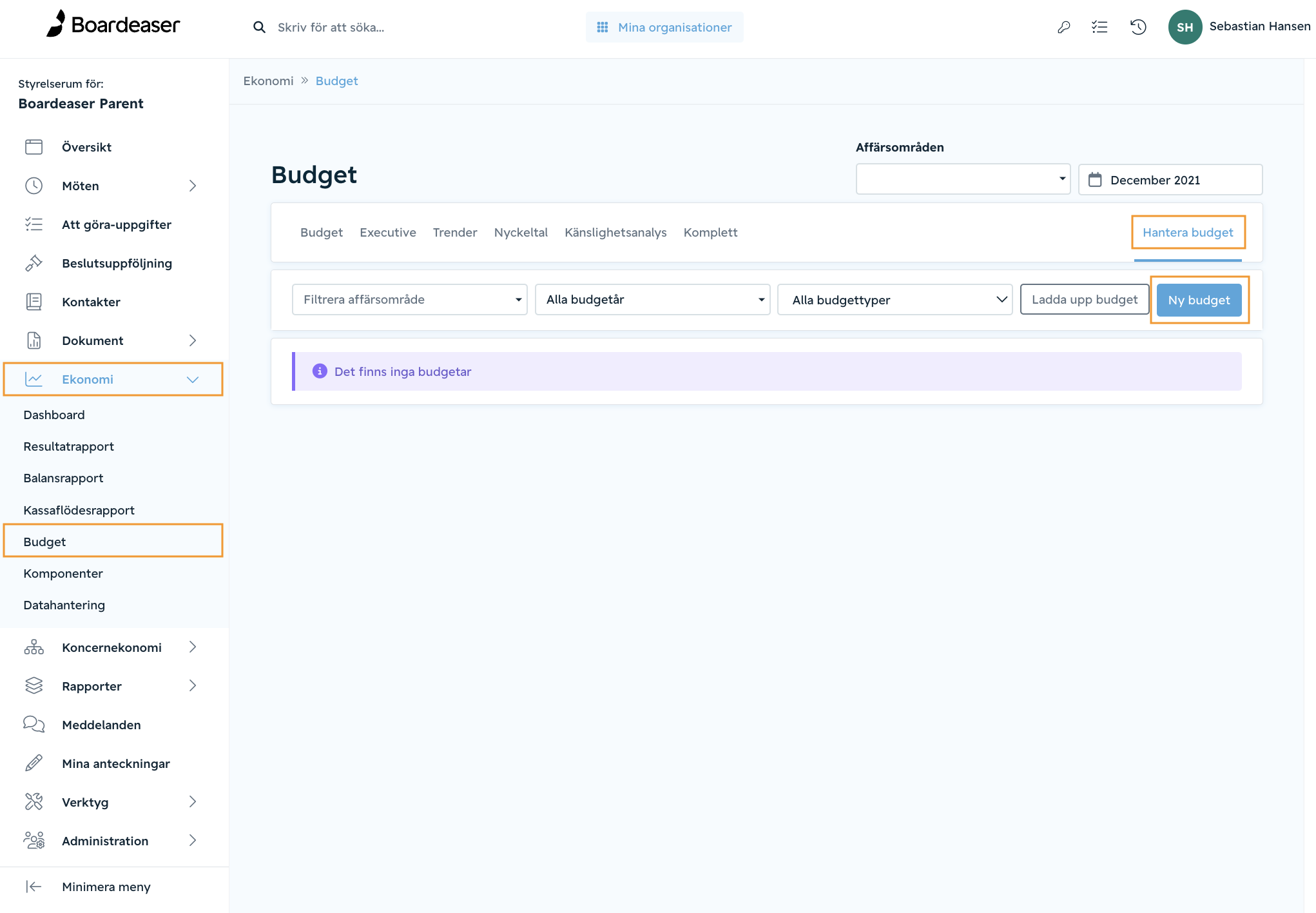Switch to the Executive tab
Image resolution: width=1316 pixels, height=913 pixels.
click(x=388, y=232)
